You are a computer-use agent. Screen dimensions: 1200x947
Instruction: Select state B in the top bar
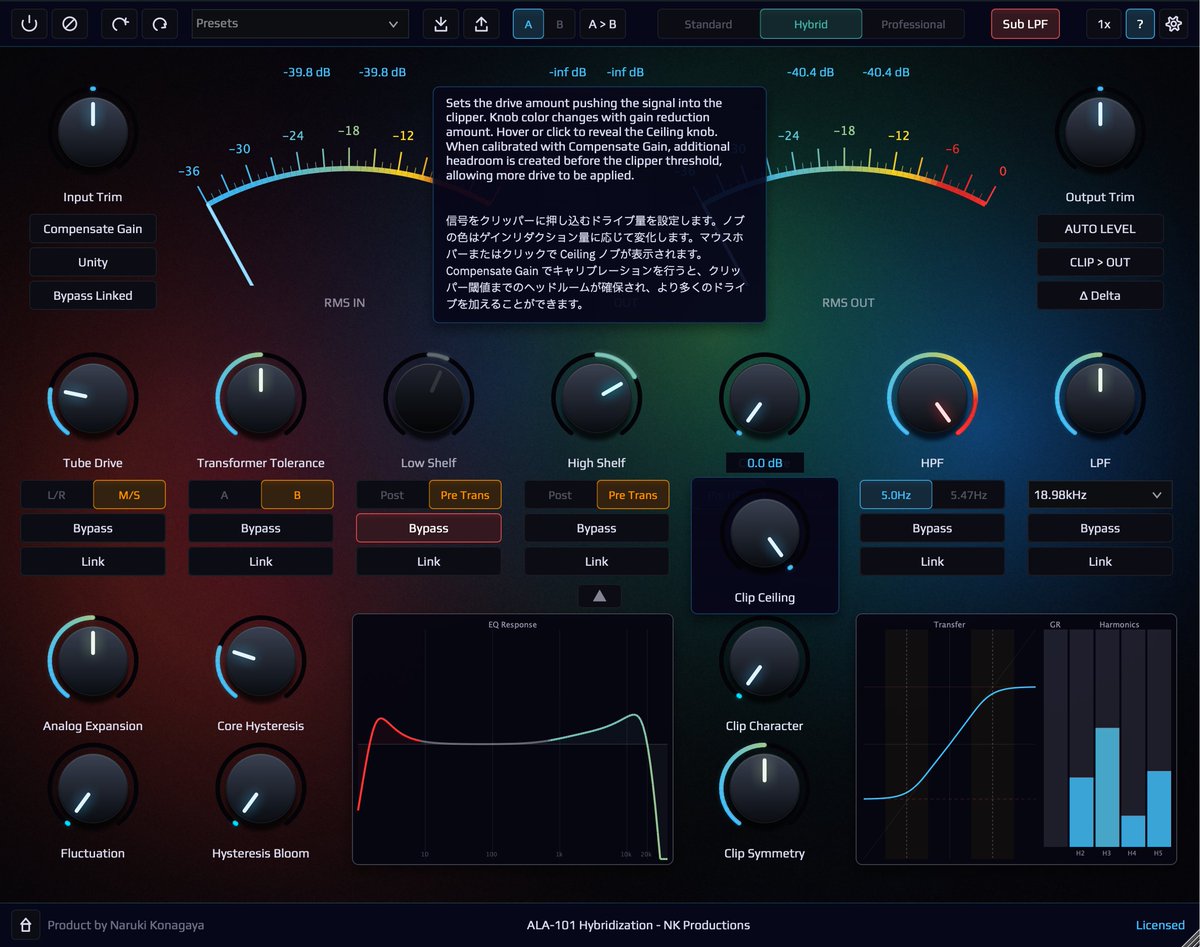[560, 24]
